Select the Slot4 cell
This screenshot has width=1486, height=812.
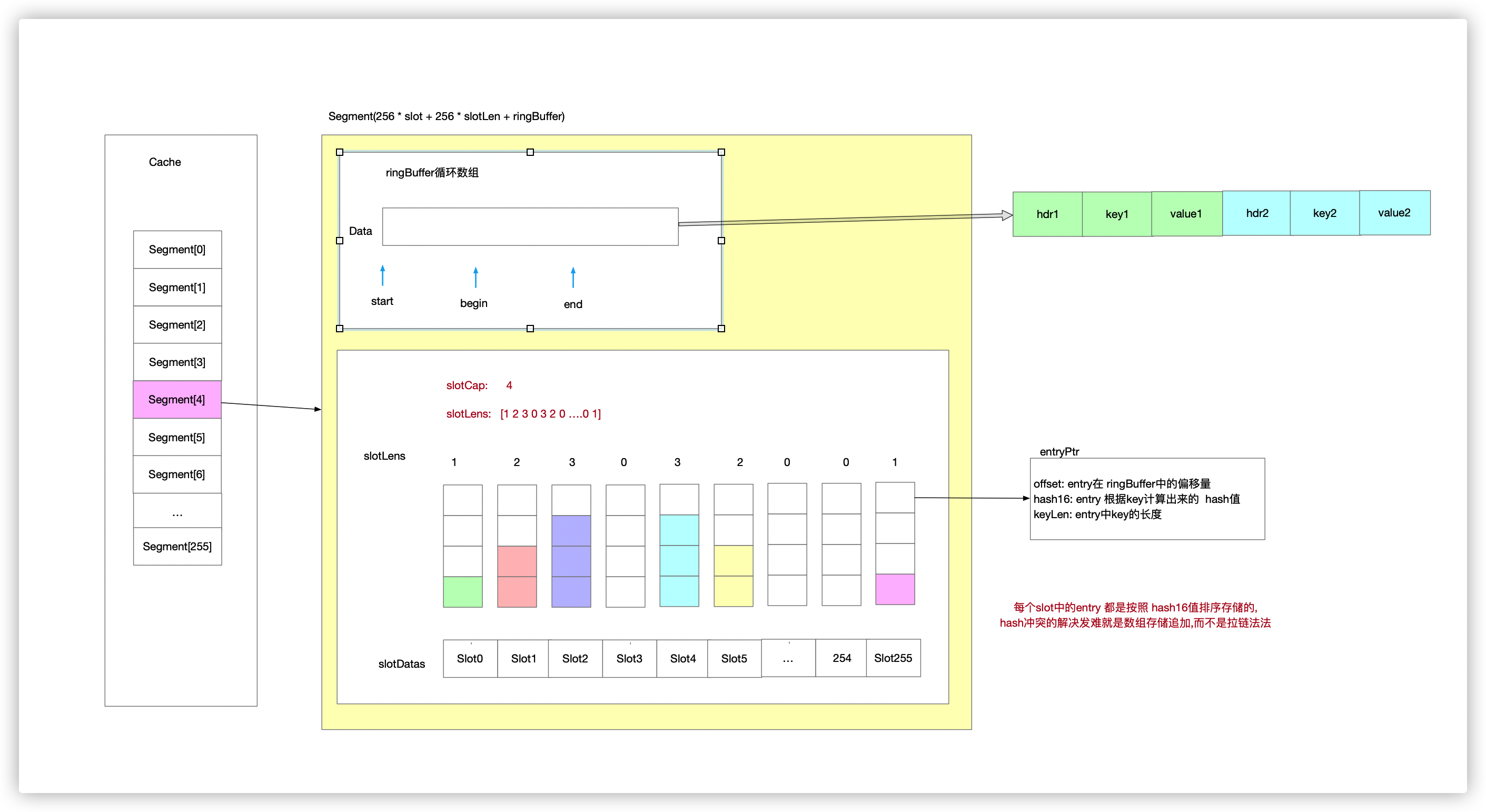click(682, 659)
